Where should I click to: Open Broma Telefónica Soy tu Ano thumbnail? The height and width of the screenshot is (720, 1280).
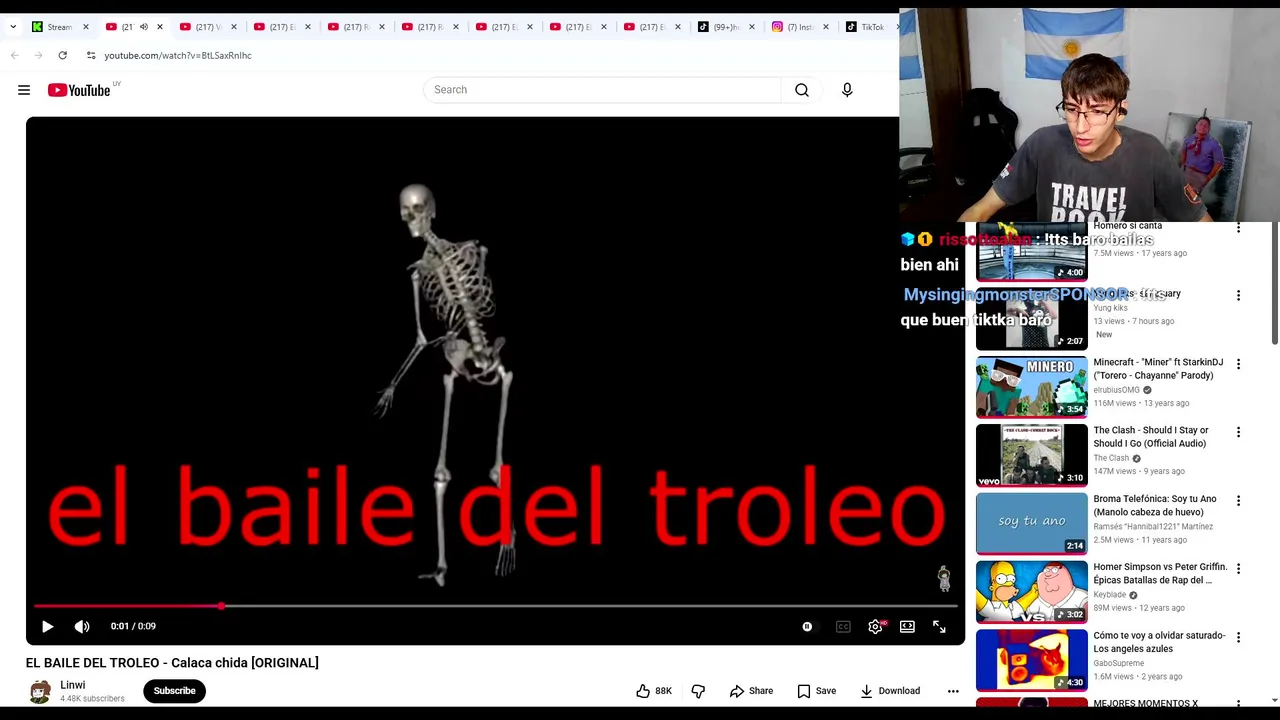coord(1031,523)
